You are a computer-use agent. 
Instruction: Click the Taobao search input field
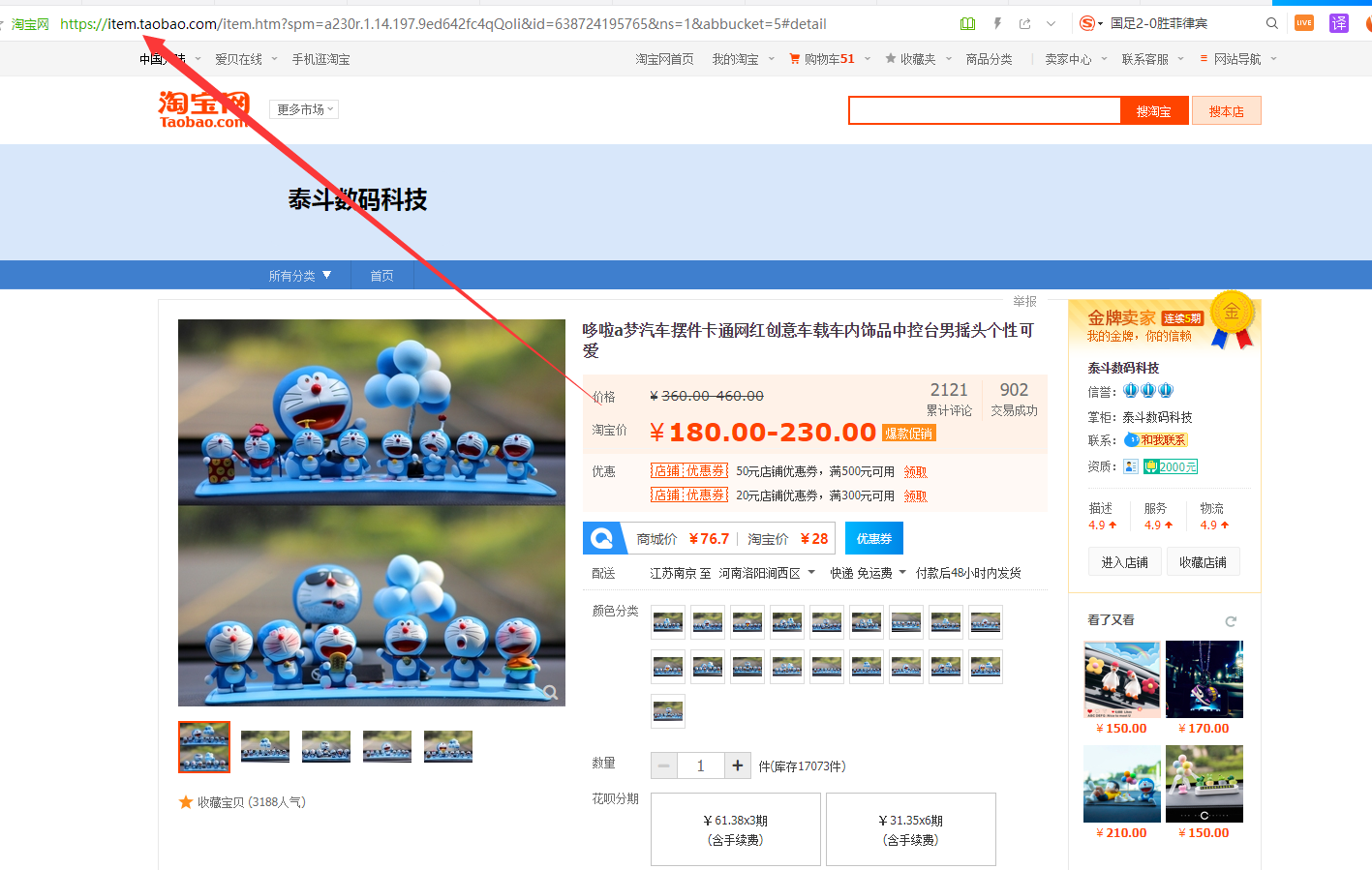click(985, 110)
